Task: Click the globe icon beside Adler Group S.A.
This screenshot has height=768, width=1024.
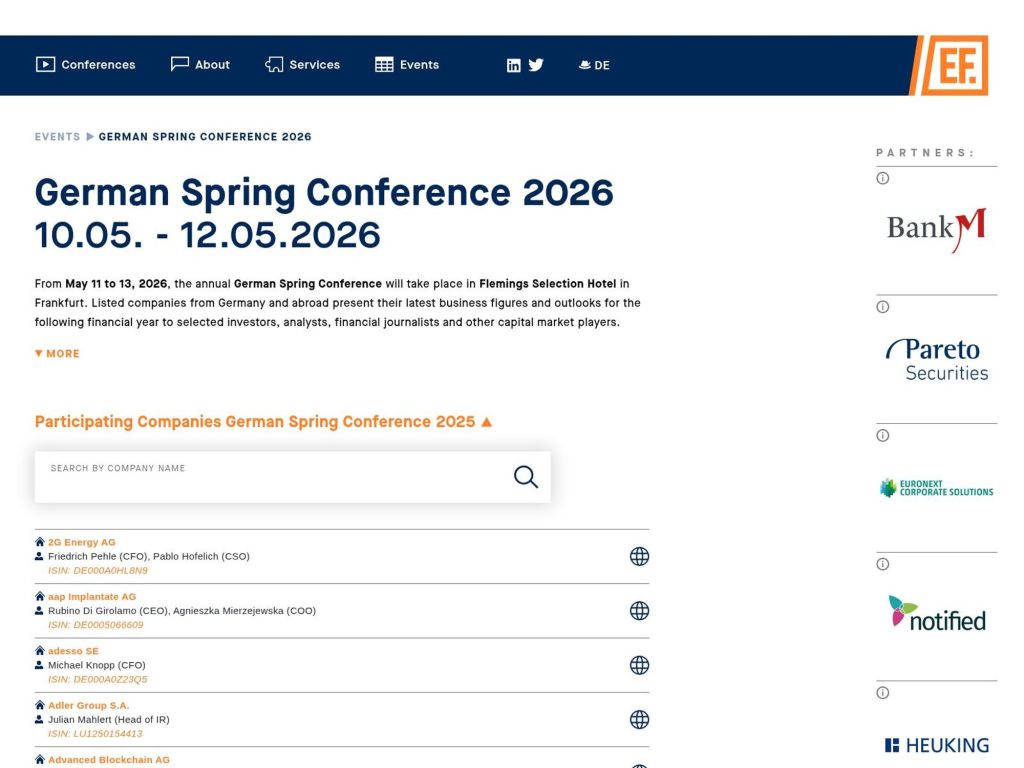Action: tap(639, 719)
